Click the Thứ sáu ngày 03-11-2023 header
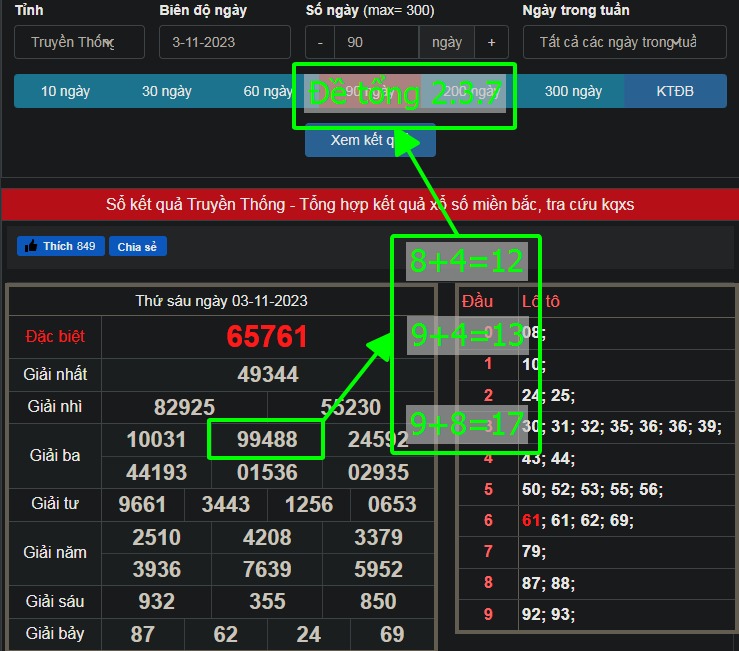 (221, 301)
